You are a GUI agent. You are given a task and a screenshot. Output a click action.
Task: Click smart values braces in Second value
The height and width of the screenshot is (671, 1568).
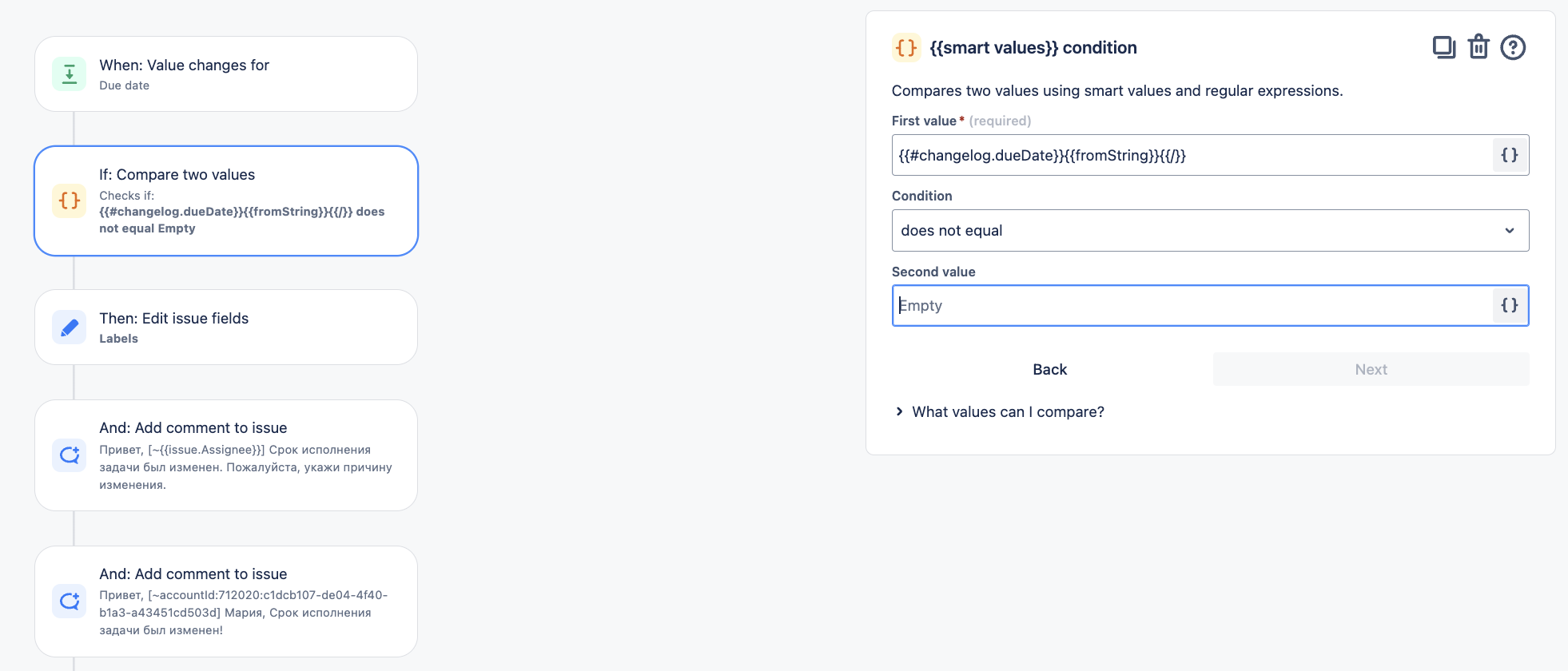coord(1510,305)
